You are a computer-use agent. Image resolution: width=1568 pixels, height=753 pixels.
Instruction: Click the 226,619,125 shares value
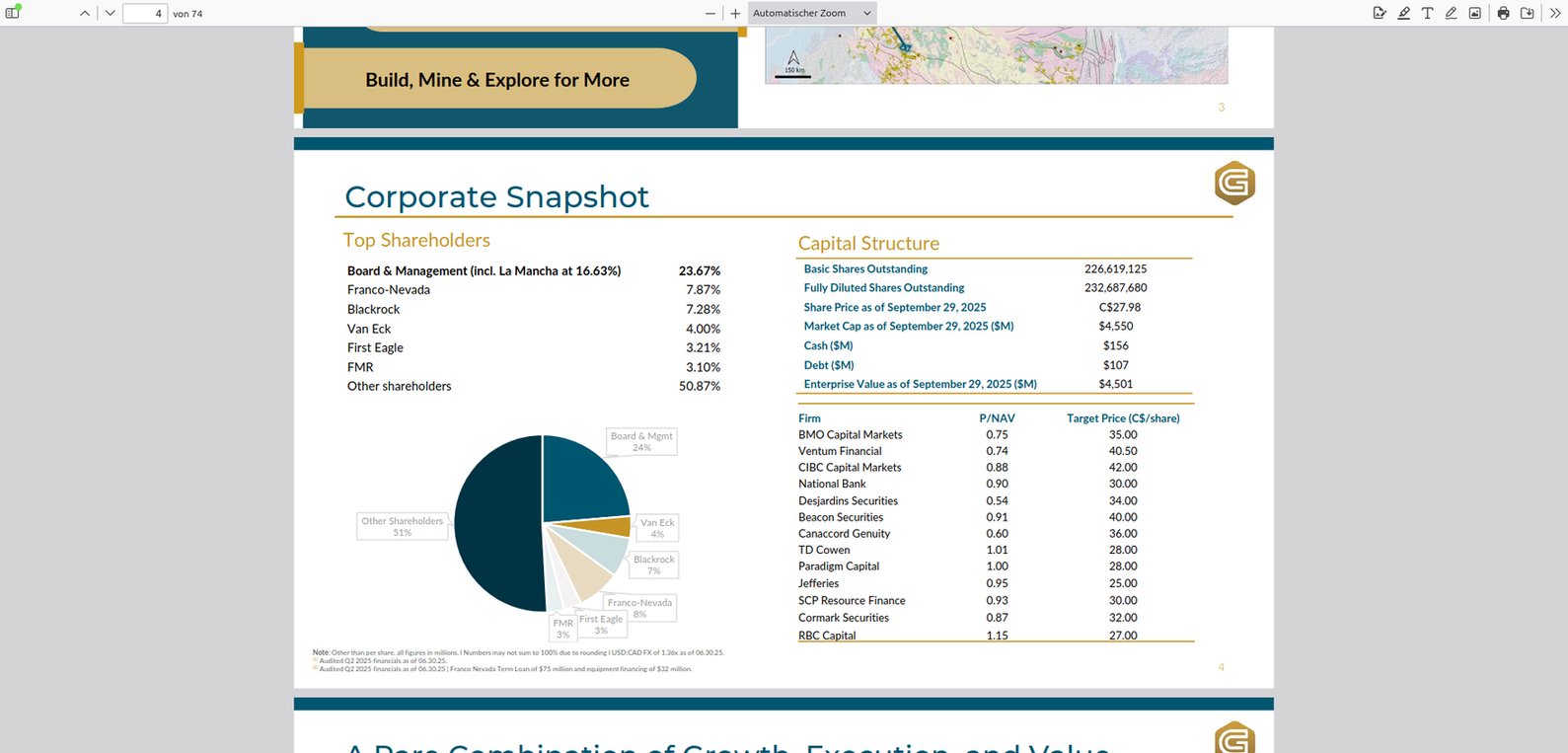tap(1115, 268)
